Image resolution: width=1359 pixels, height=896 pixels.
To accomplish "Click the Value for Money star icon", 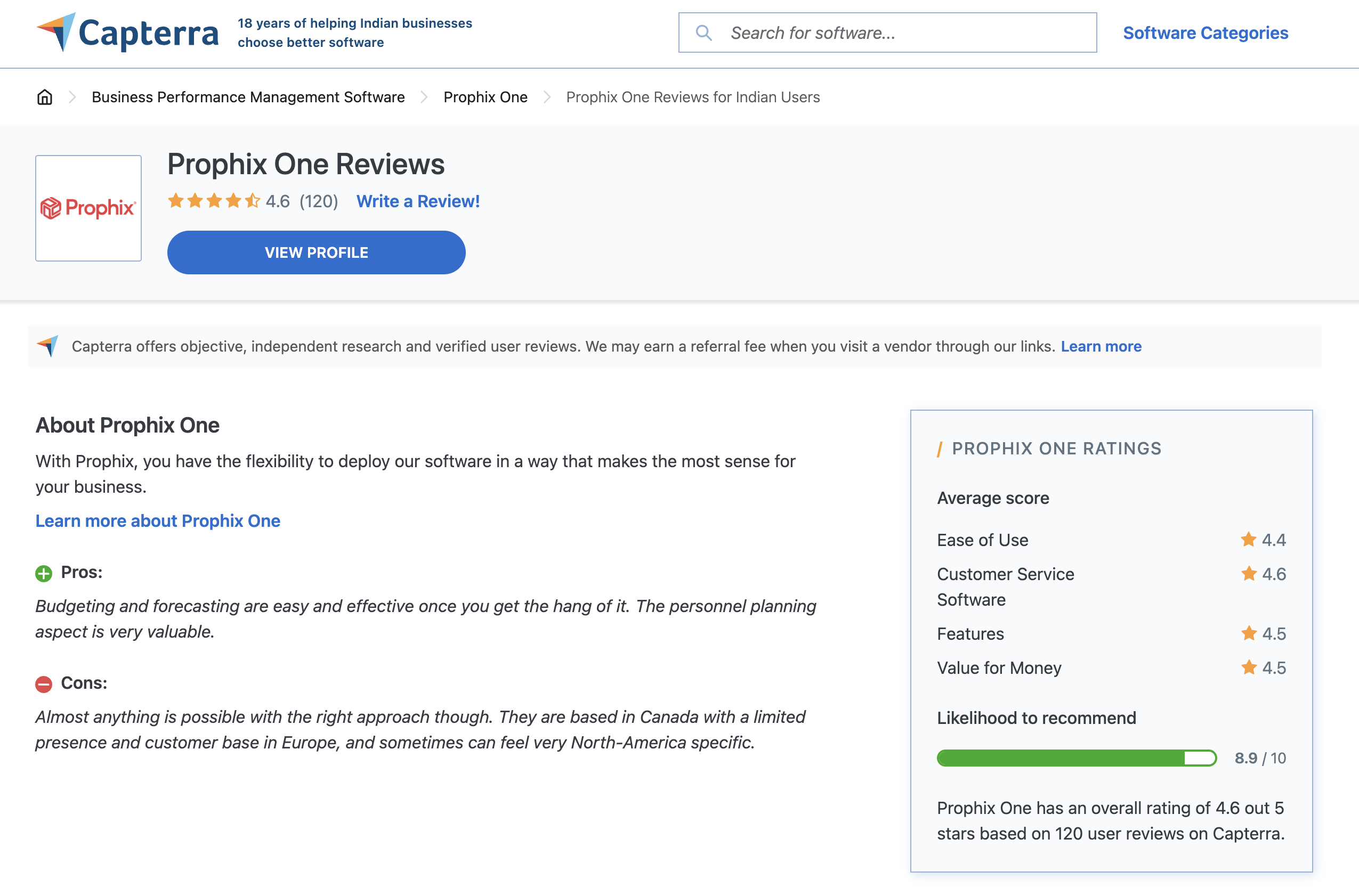I will click(x=1249, y=667).
